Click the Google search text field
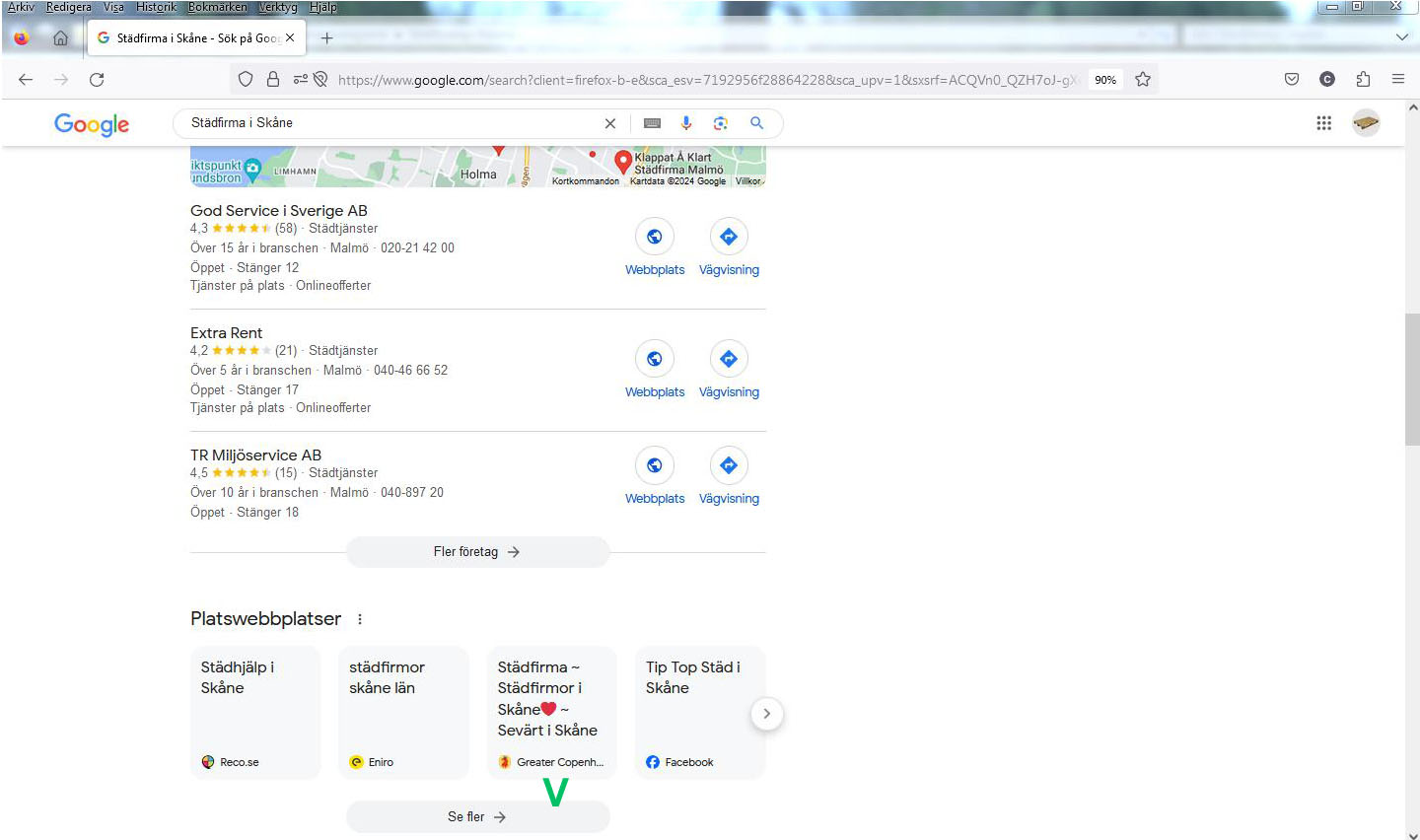This screenshot has height=840, width=1420. pyautogui.click(x=392, y=123)
